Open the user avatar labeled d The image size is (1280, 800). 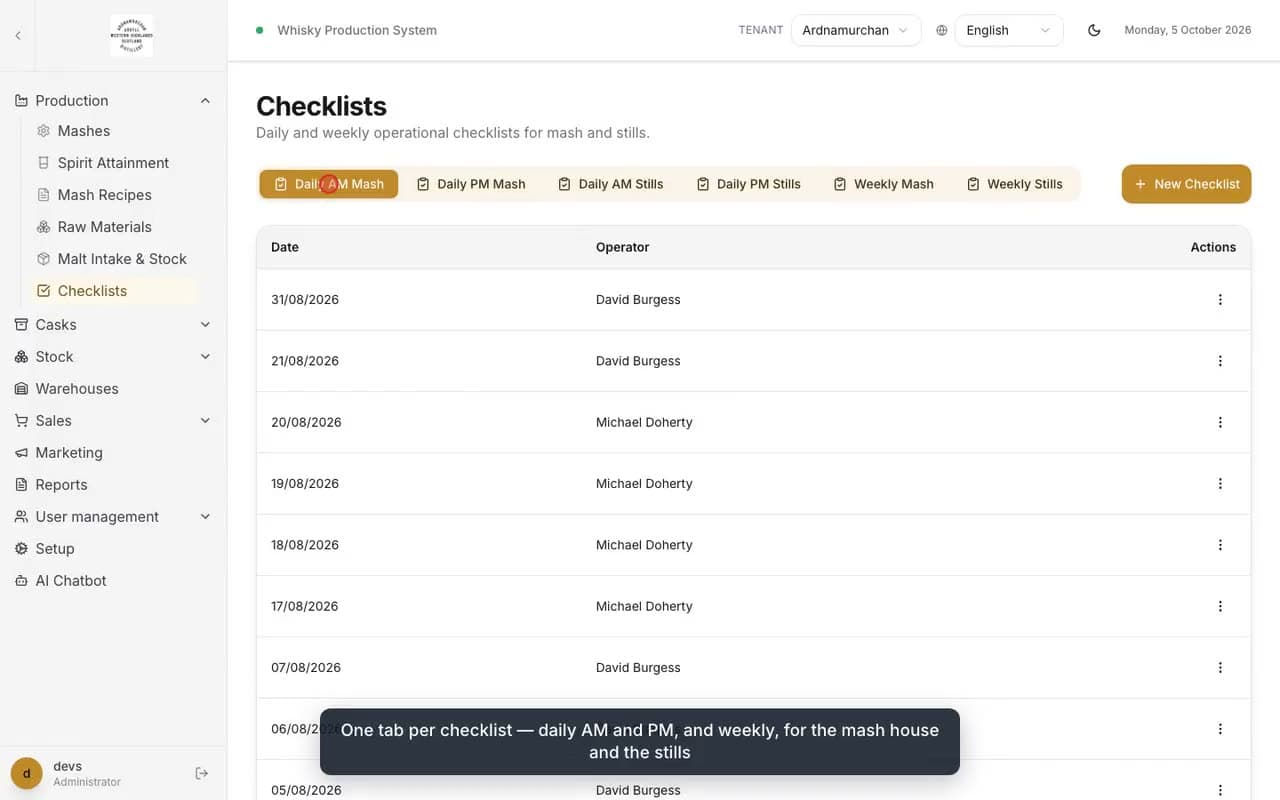click(x=27, y=773)
